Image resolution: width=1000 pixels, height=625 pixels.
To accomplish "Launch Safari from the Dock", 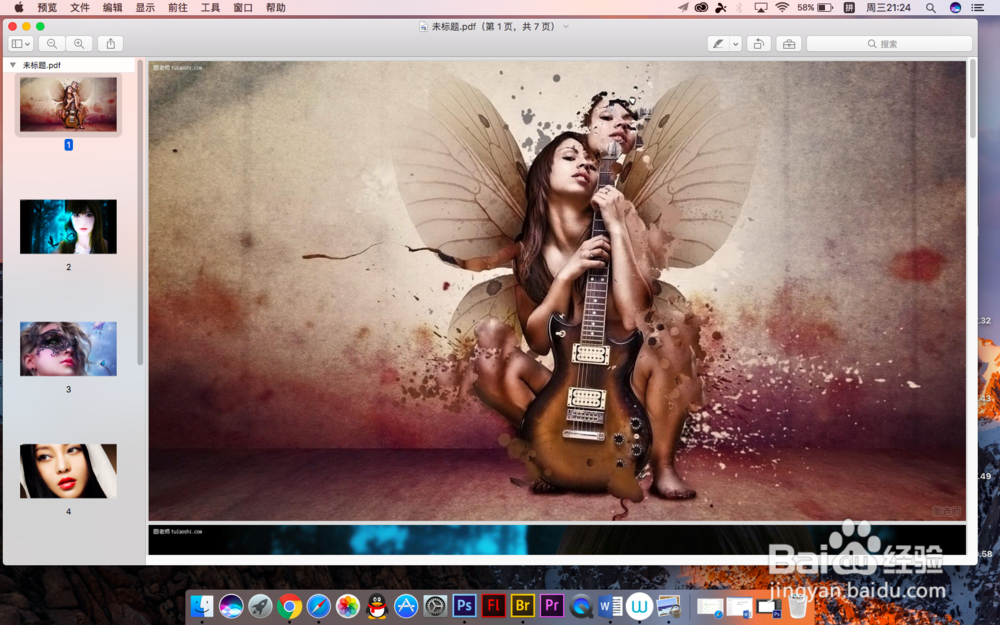I will tap(318, 605).
